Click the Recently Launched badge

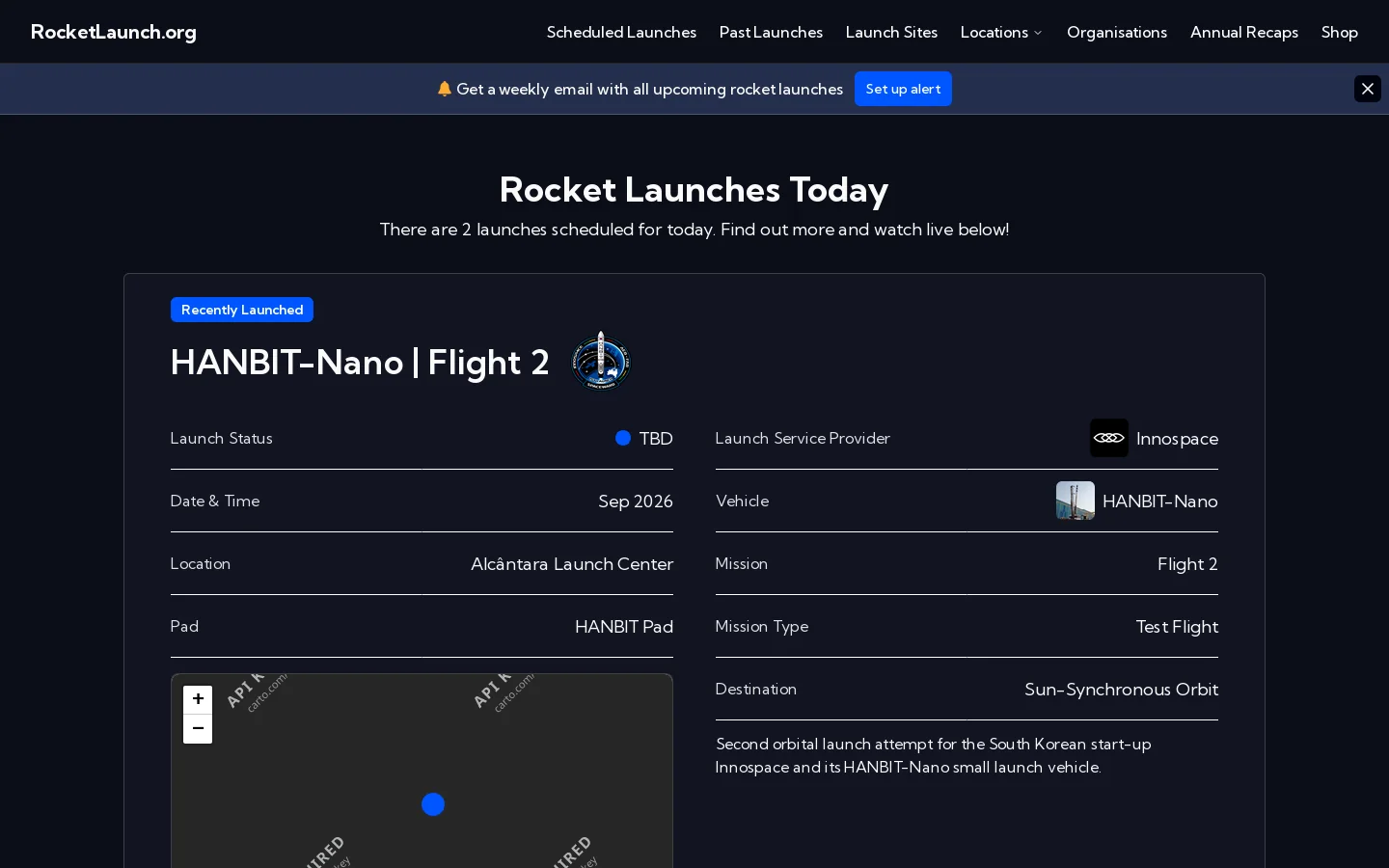click(242, 310)
